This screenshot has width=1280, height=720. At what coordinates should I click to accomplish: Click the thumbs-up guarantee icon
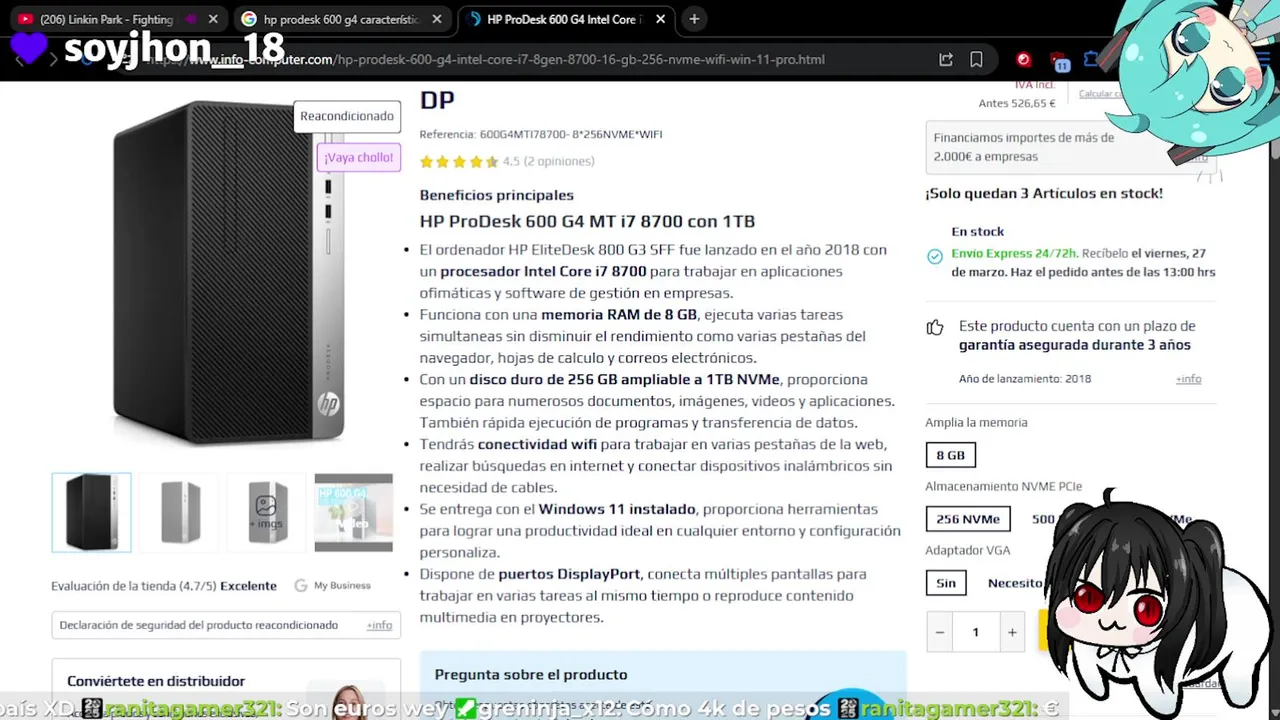tap(935, 327)
